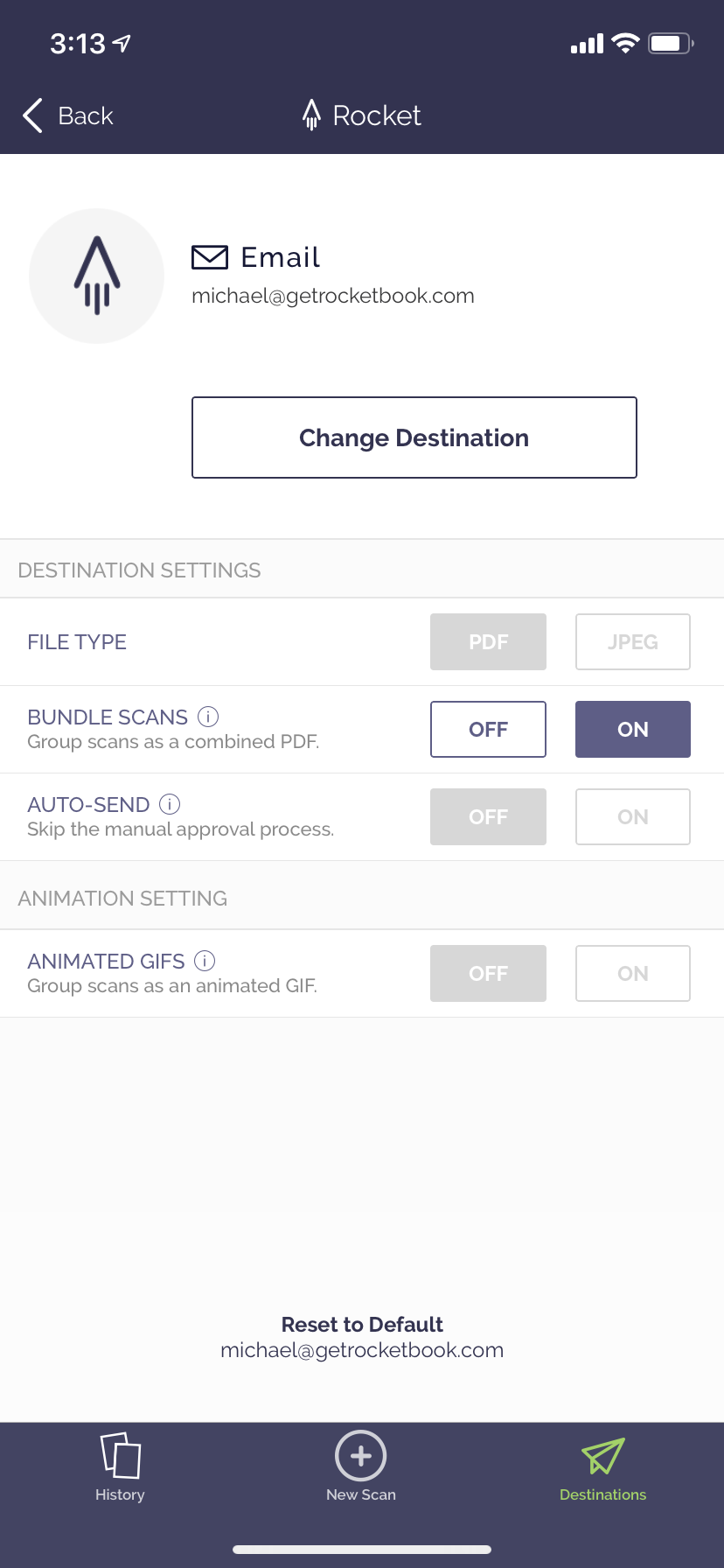Open Bundle Scans info icon
This screenshot has height=1568, width=724.
[x=208, y=717]
